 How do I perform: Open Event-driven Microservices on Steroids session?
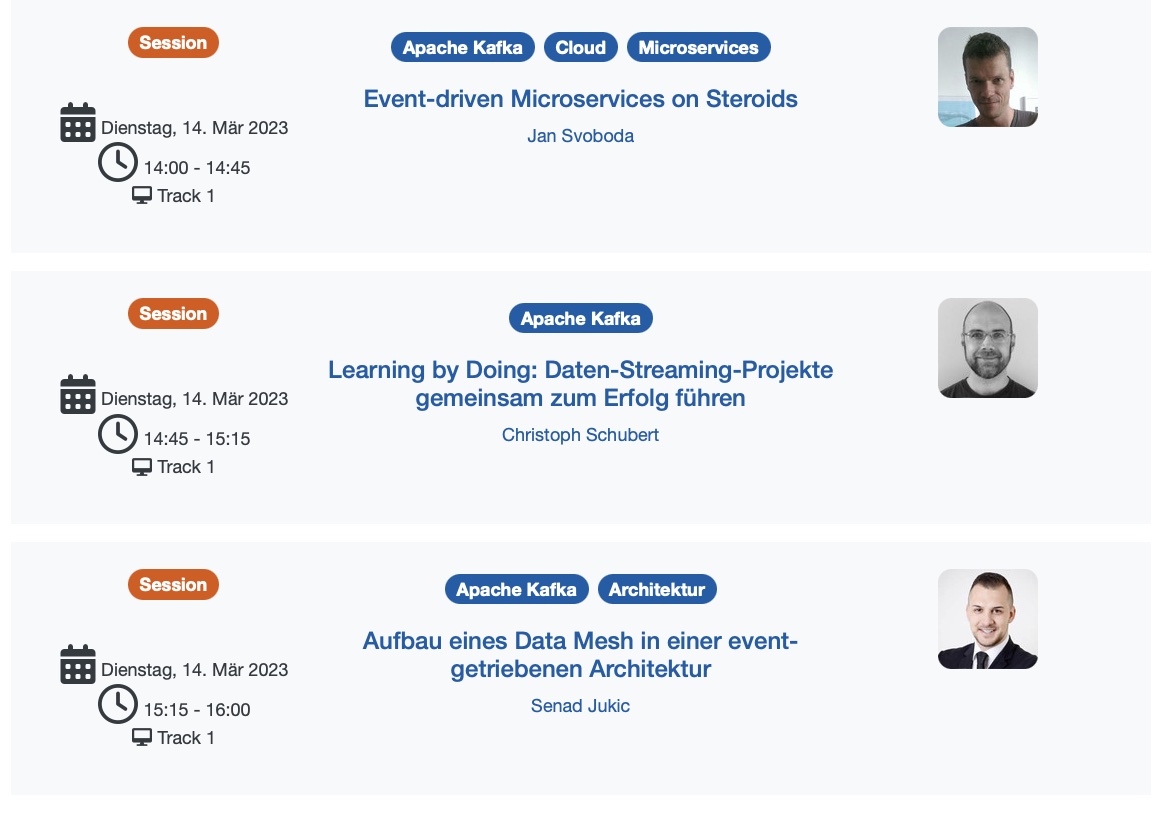581,99
